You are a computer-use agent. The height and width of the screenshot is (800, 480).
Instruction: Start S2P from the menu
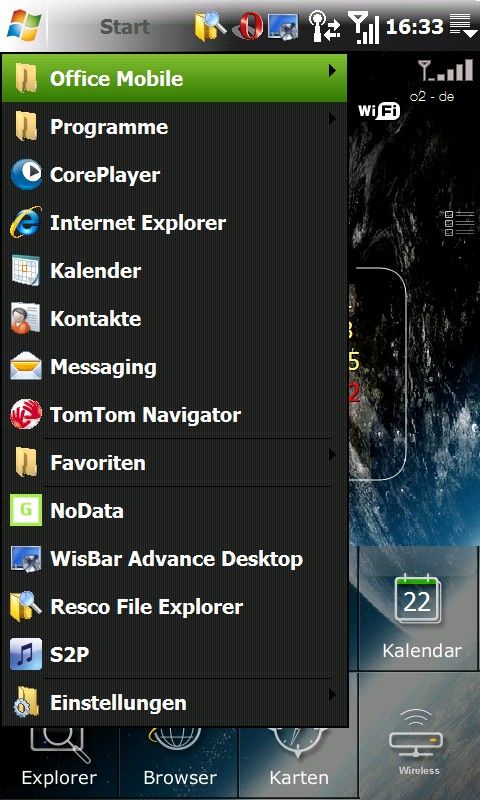point(174,655)
